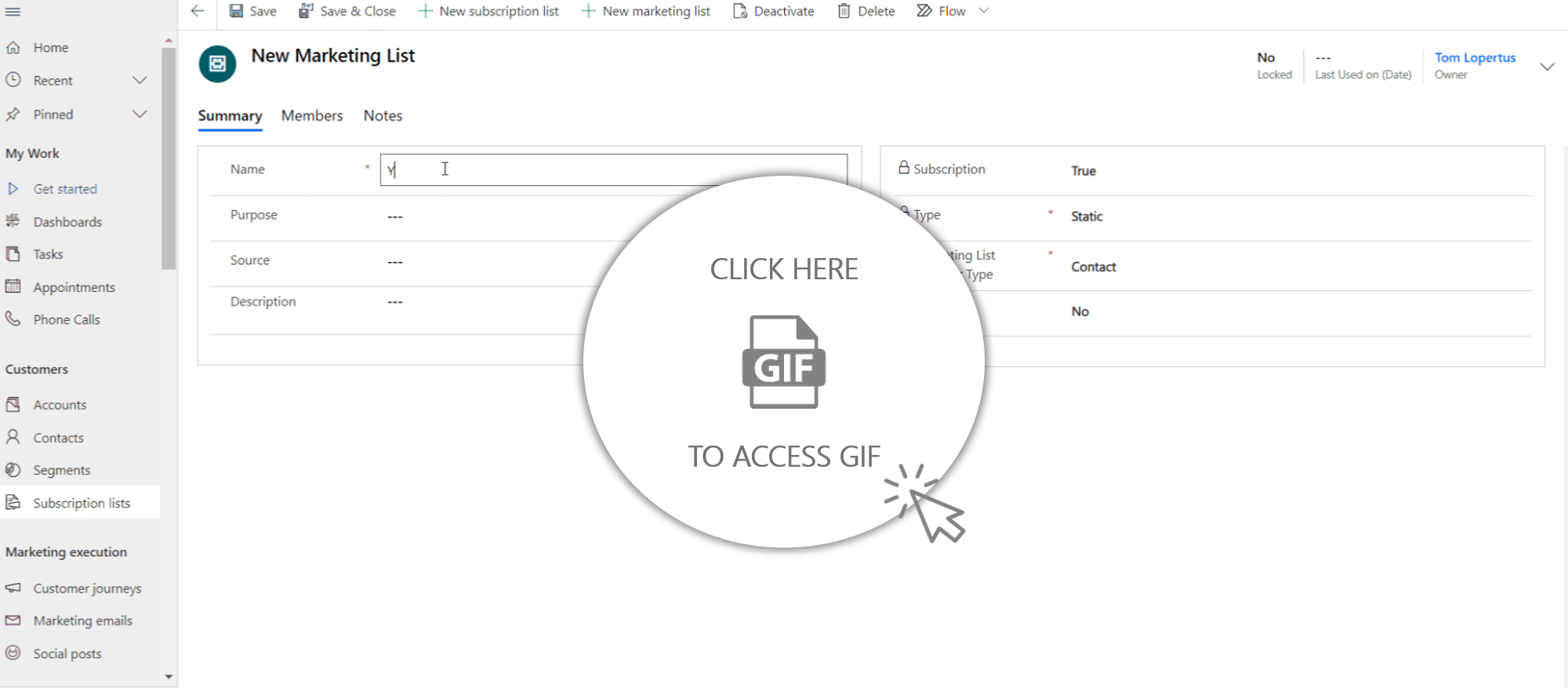Click the Marketing emails envelope icon
The height and width of the screenshot is (688, 1568).
[x=13, y=621]
